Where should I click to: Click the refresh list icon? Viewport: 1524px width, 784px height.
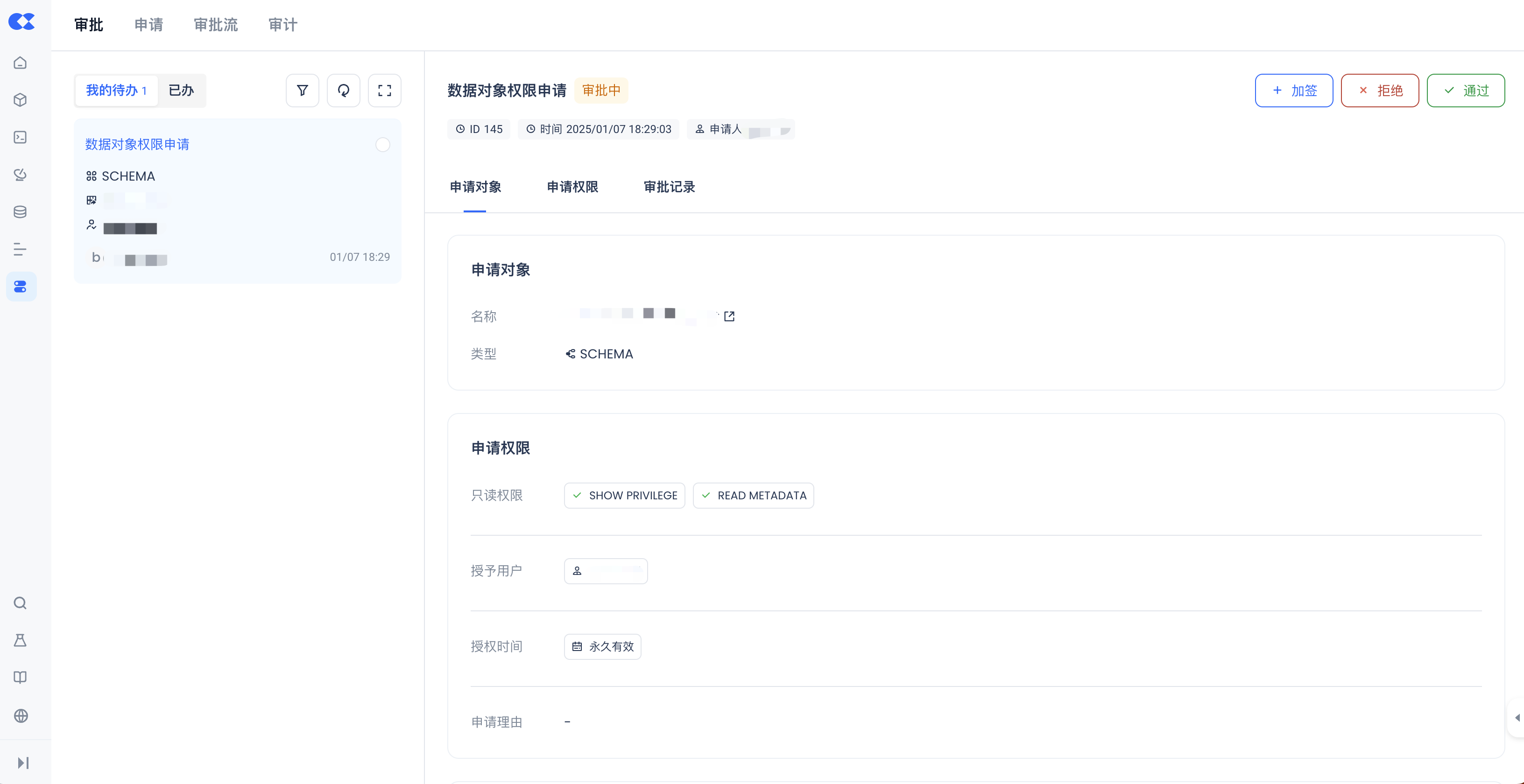tap(343, 91)
